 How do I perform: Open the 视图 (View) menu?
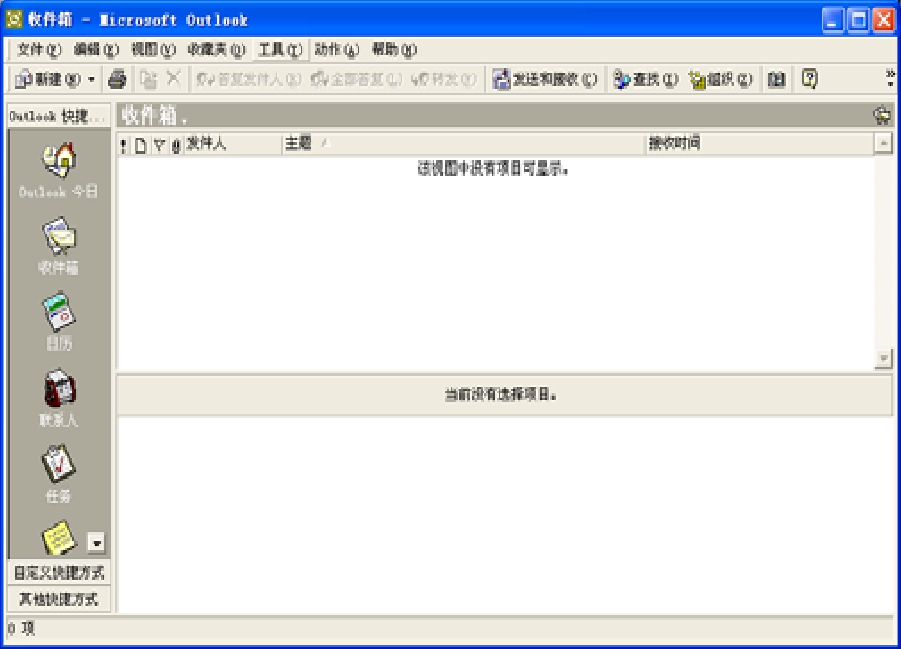point(153,49)
